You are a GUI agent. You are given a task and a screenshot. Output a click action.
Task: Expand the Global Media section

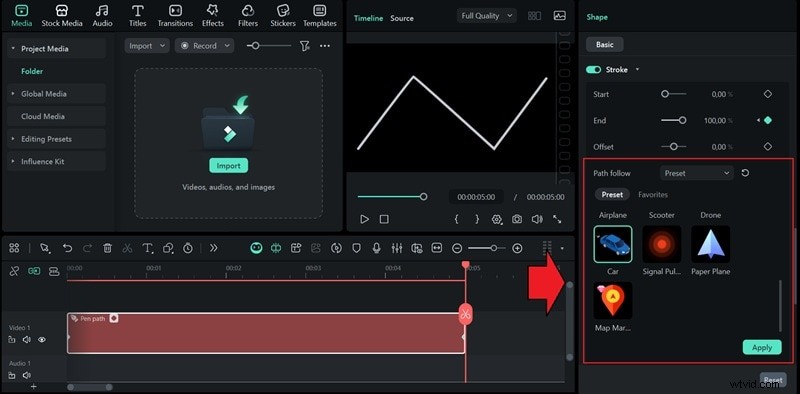tap(13, 94)
